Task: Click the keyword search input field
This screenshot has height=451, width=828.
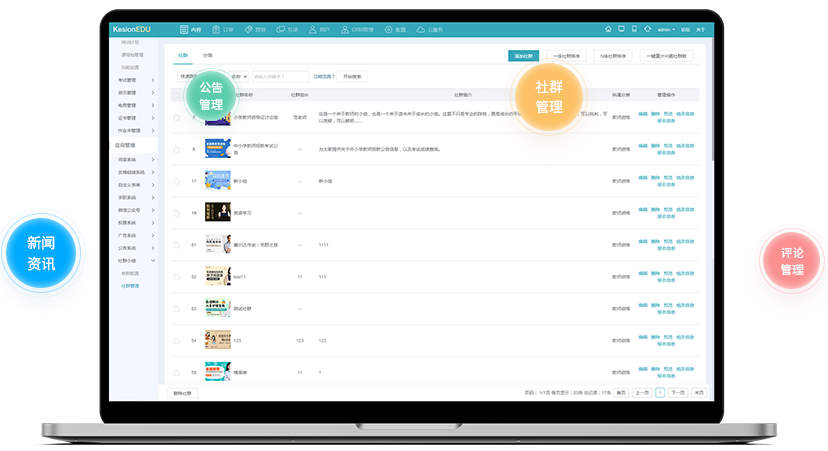Action: click(280, 76)
